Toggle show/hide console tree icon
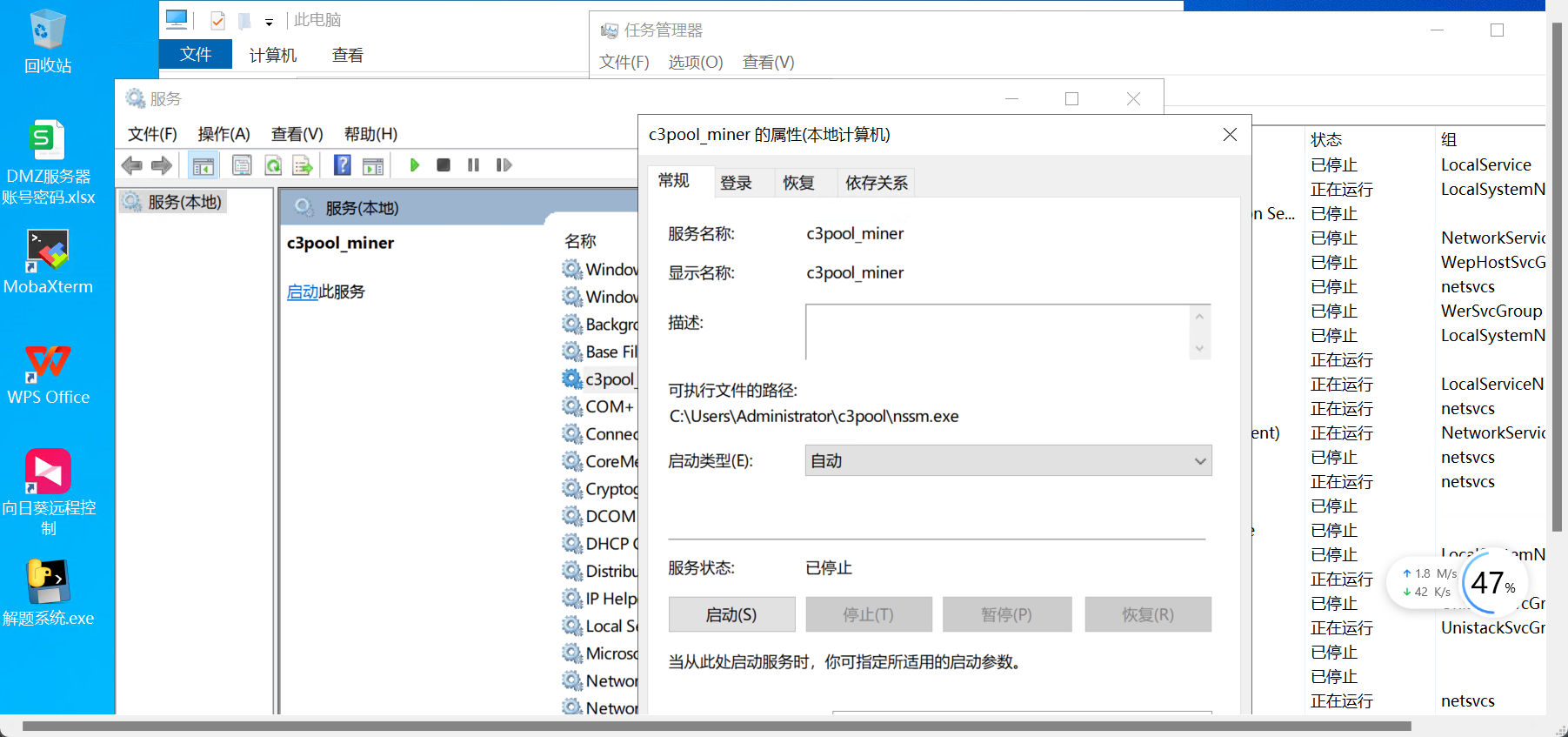 click(204, 165)
